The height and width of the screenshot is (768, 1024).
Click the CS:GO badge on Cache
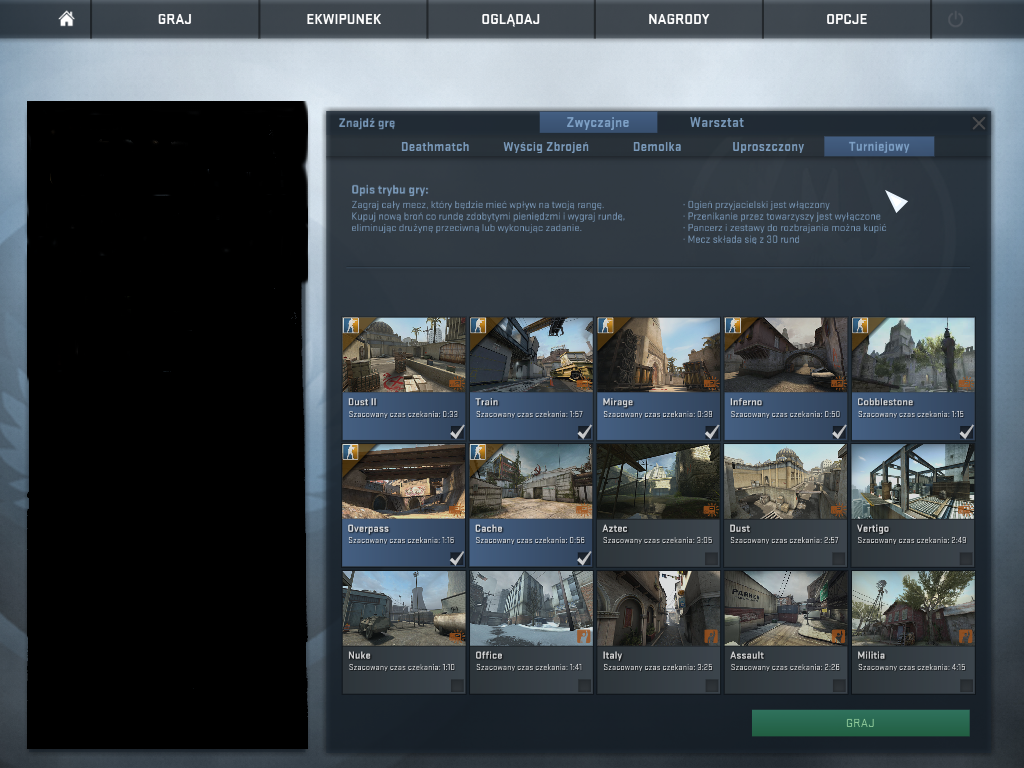tap(479, 452)
